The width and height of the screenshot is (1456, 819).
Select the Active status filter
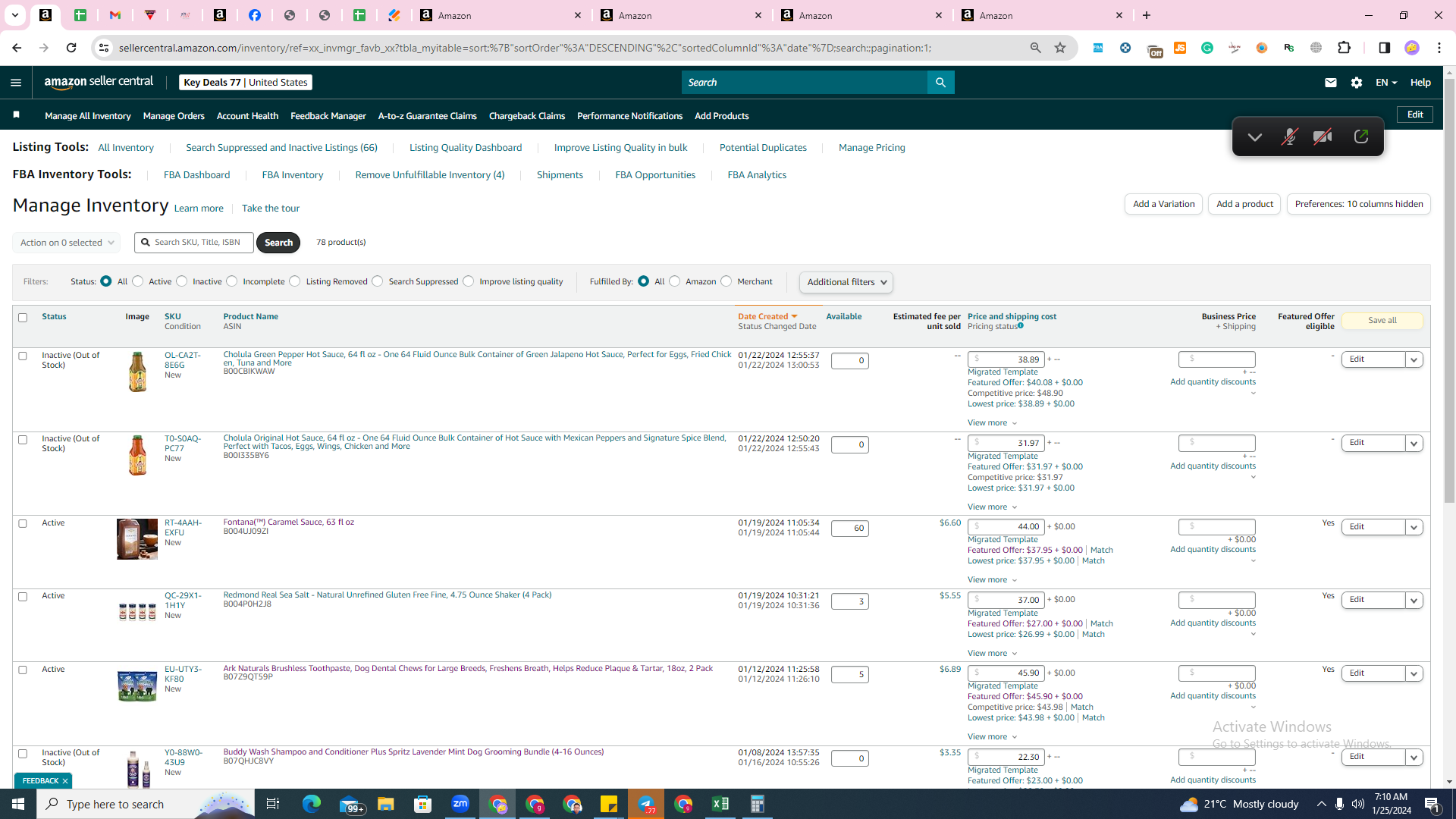(138, 281)
